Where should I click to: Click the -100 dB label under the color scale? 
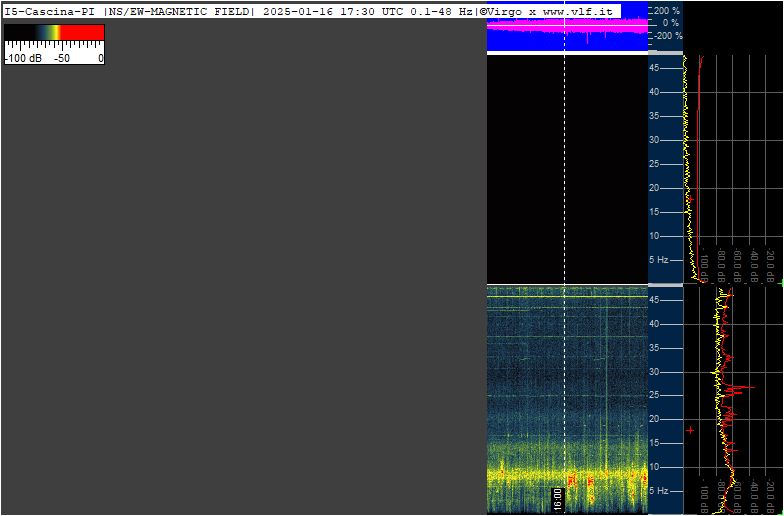click(23, 58)
